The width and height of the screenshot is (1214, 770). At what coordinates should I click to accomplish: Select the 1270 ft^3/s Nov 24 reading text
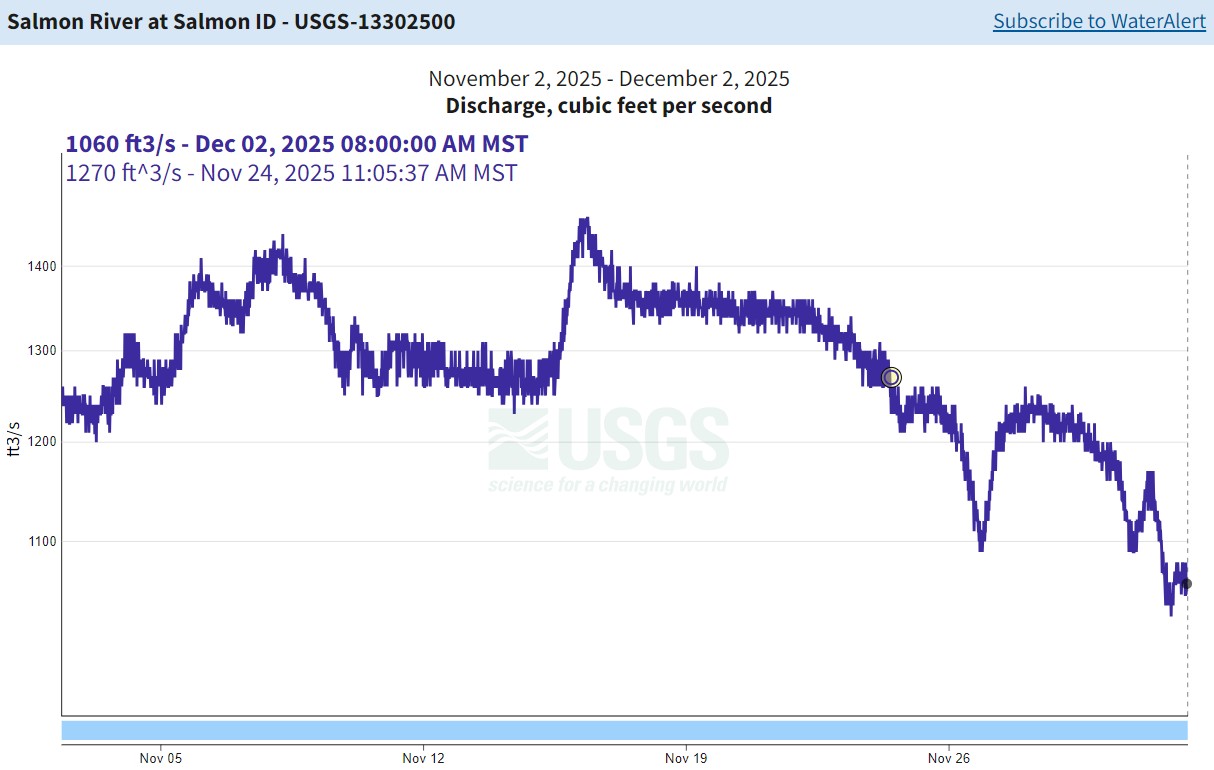[291, 173]
